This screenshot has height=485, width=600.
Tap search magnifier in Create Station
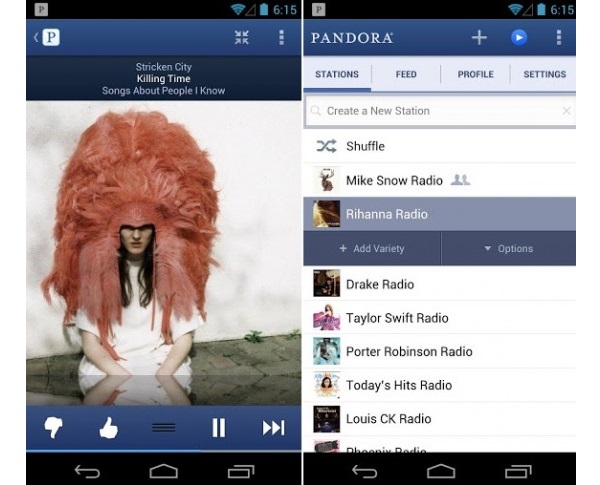tap(316, 111)
